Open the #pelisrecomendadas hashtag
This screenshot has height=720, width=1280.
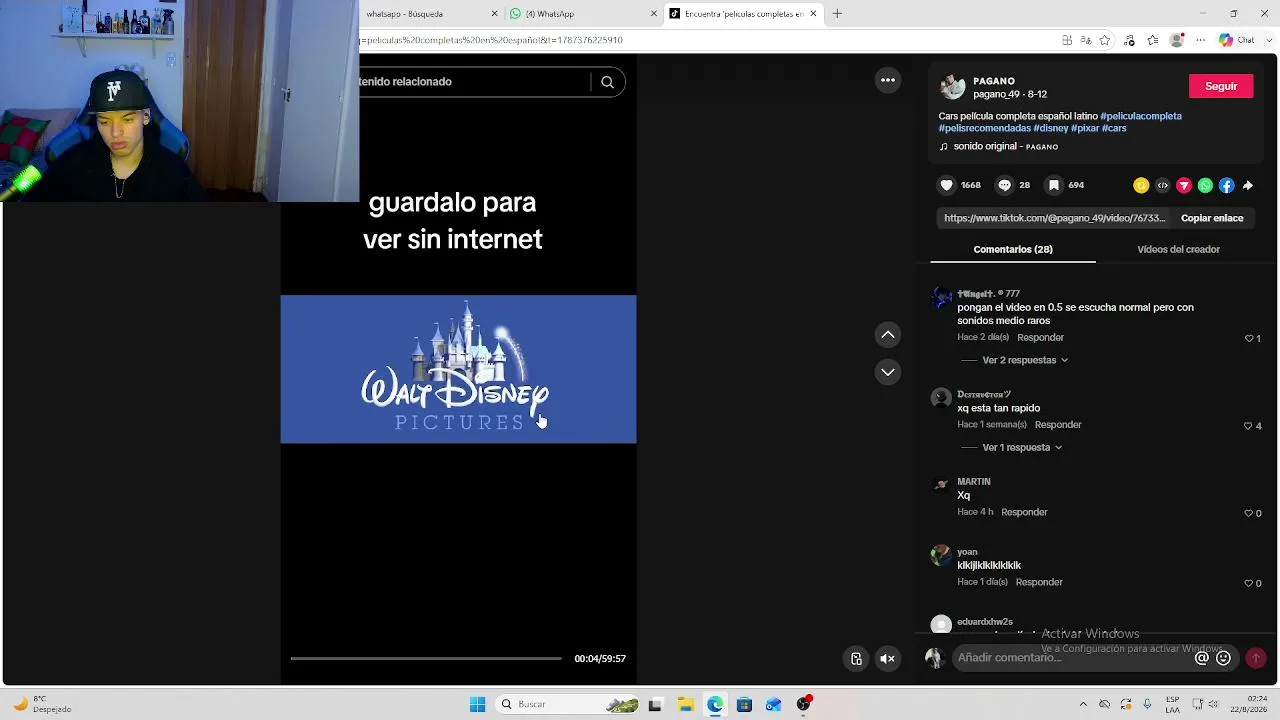(x=984, y=128)
